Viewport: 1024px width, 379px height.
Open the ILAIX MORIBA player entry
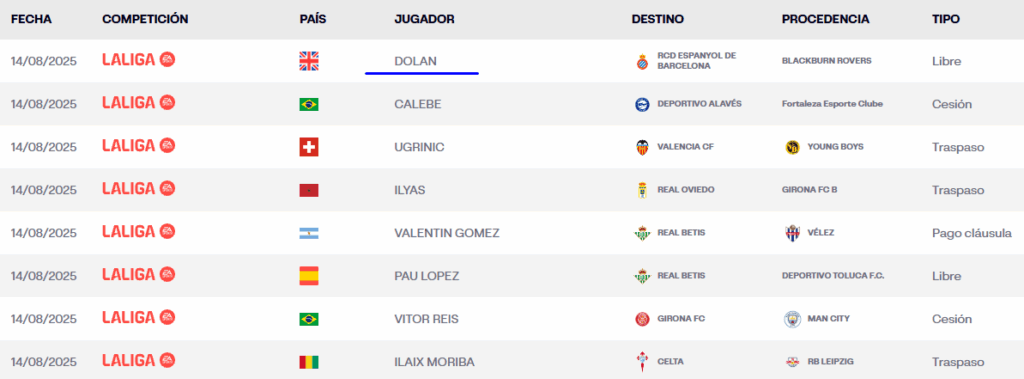click(434, 362)
